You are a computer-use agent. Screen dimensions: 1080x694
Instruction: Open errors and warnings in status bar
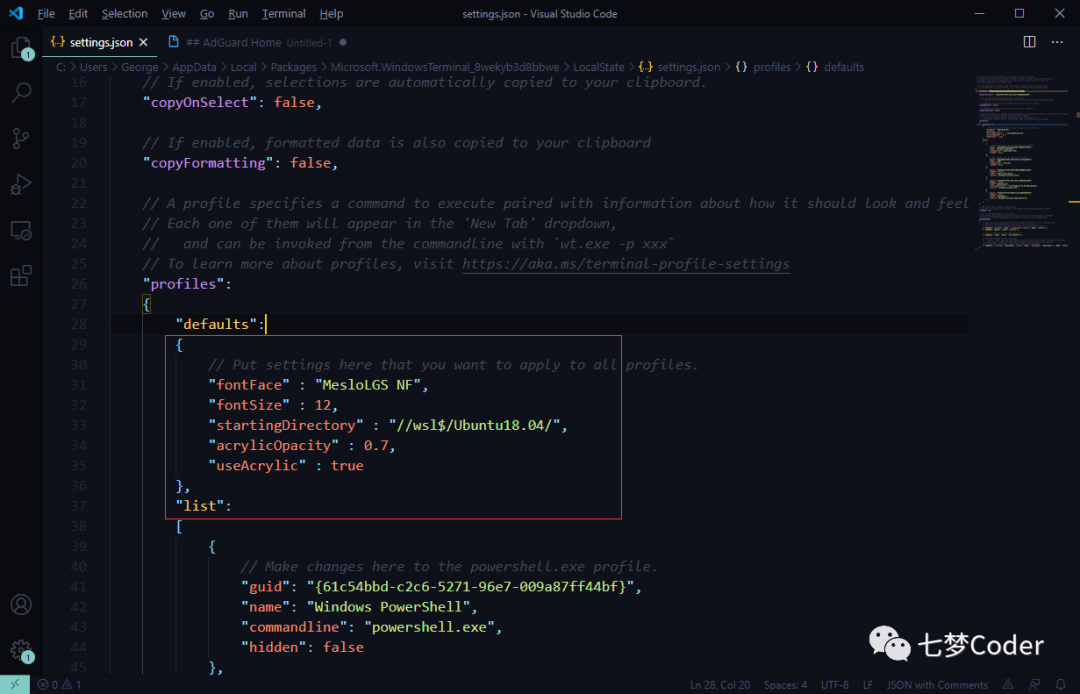click(x=59, y=685)
